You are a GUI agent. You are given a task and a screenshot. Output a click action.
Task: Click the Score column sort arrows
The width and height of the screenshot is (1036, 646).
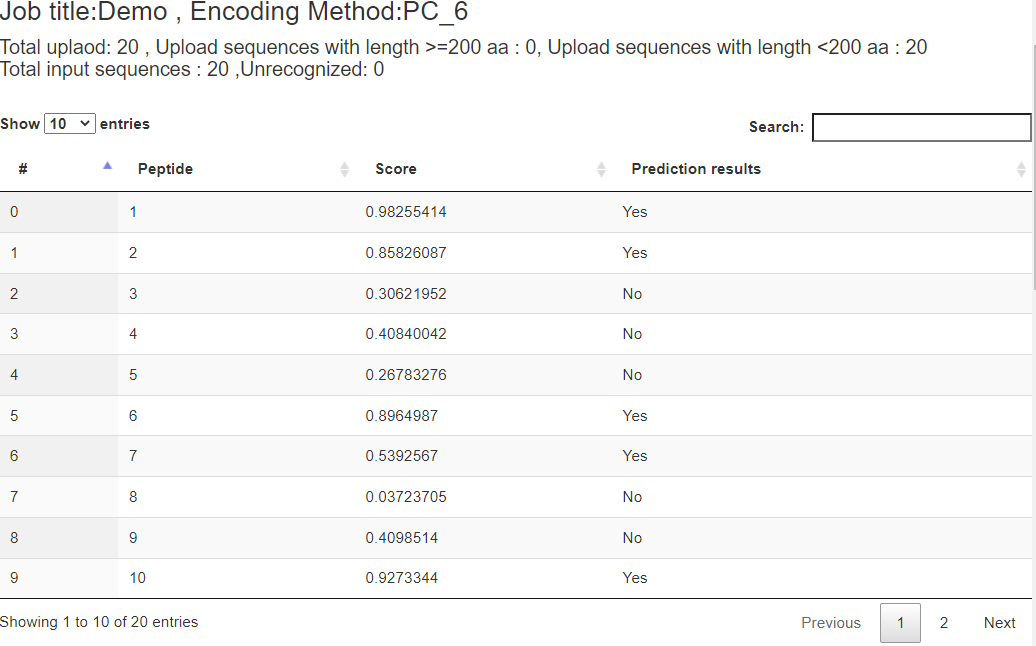pyautogui.click(x=601, y=169)
